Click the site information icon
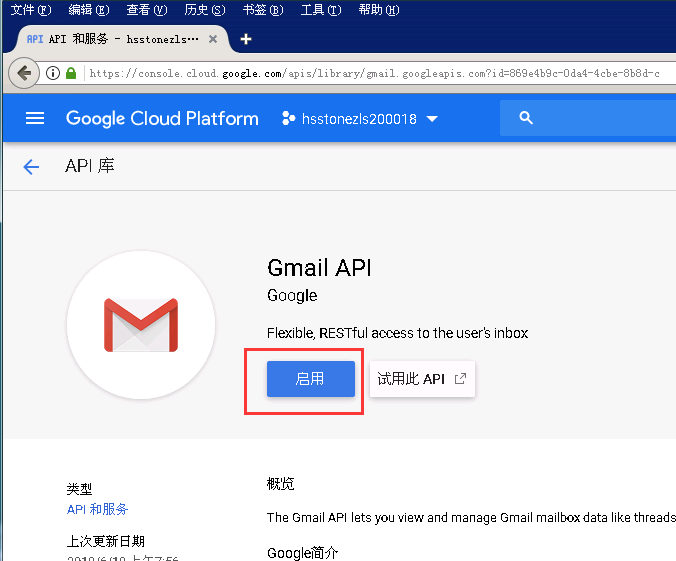Screen dimensions: 676x561 [53, 73]
